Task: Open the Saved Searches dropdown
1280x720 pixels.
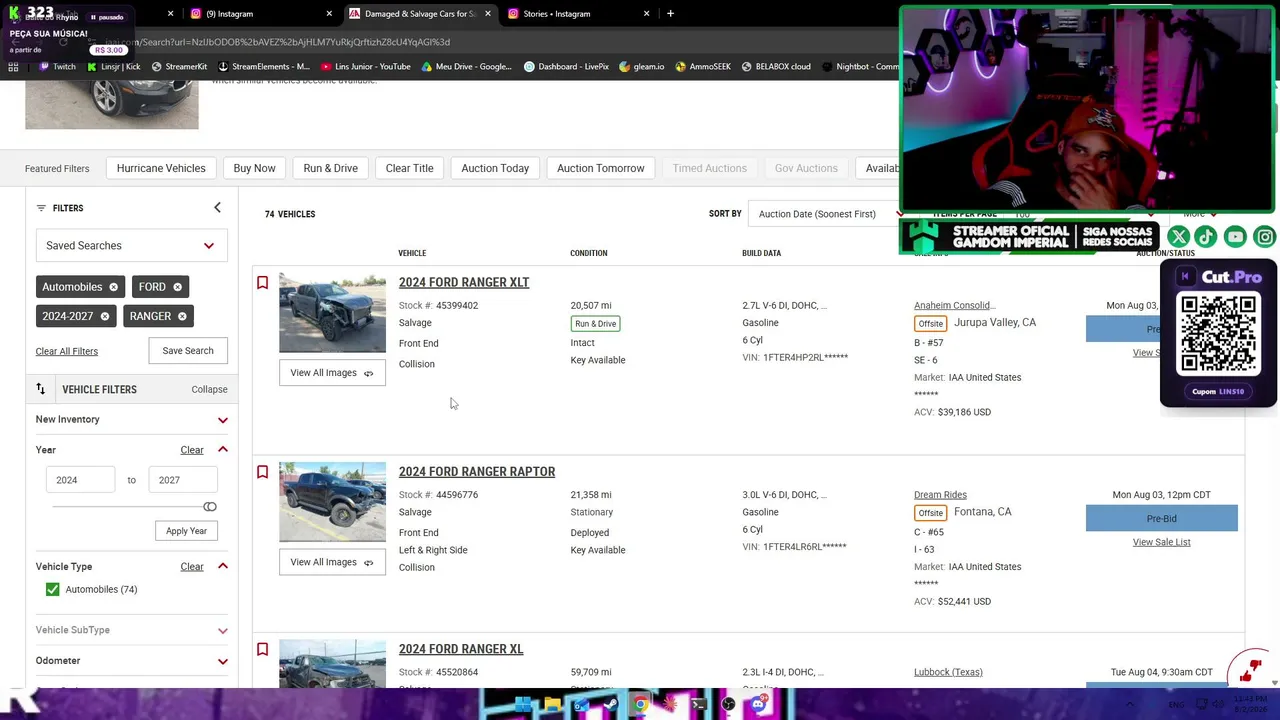Action: tap(131, 246)
